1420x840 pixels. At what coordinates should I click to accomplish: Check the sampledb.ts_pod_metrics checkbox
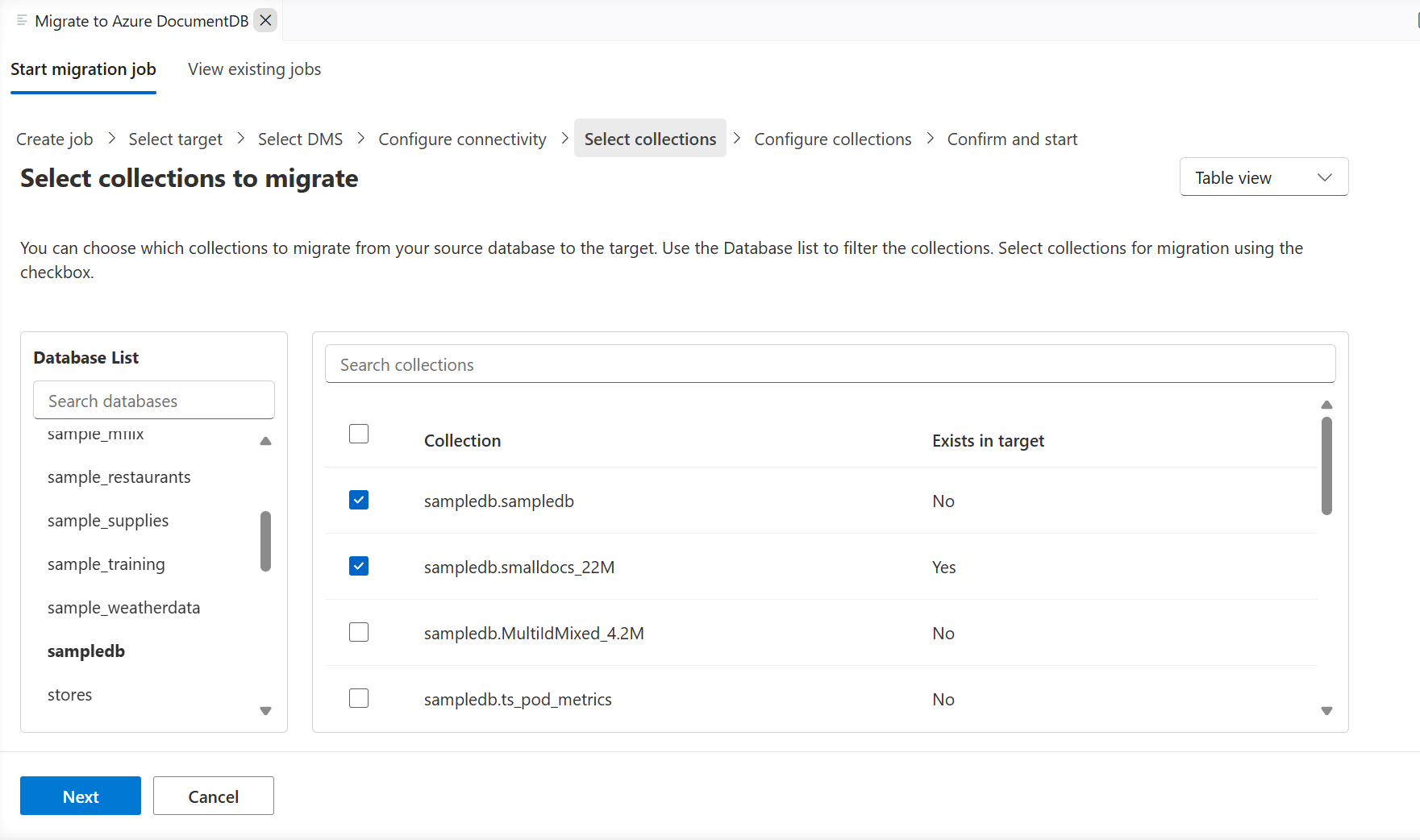pos(359,698)
